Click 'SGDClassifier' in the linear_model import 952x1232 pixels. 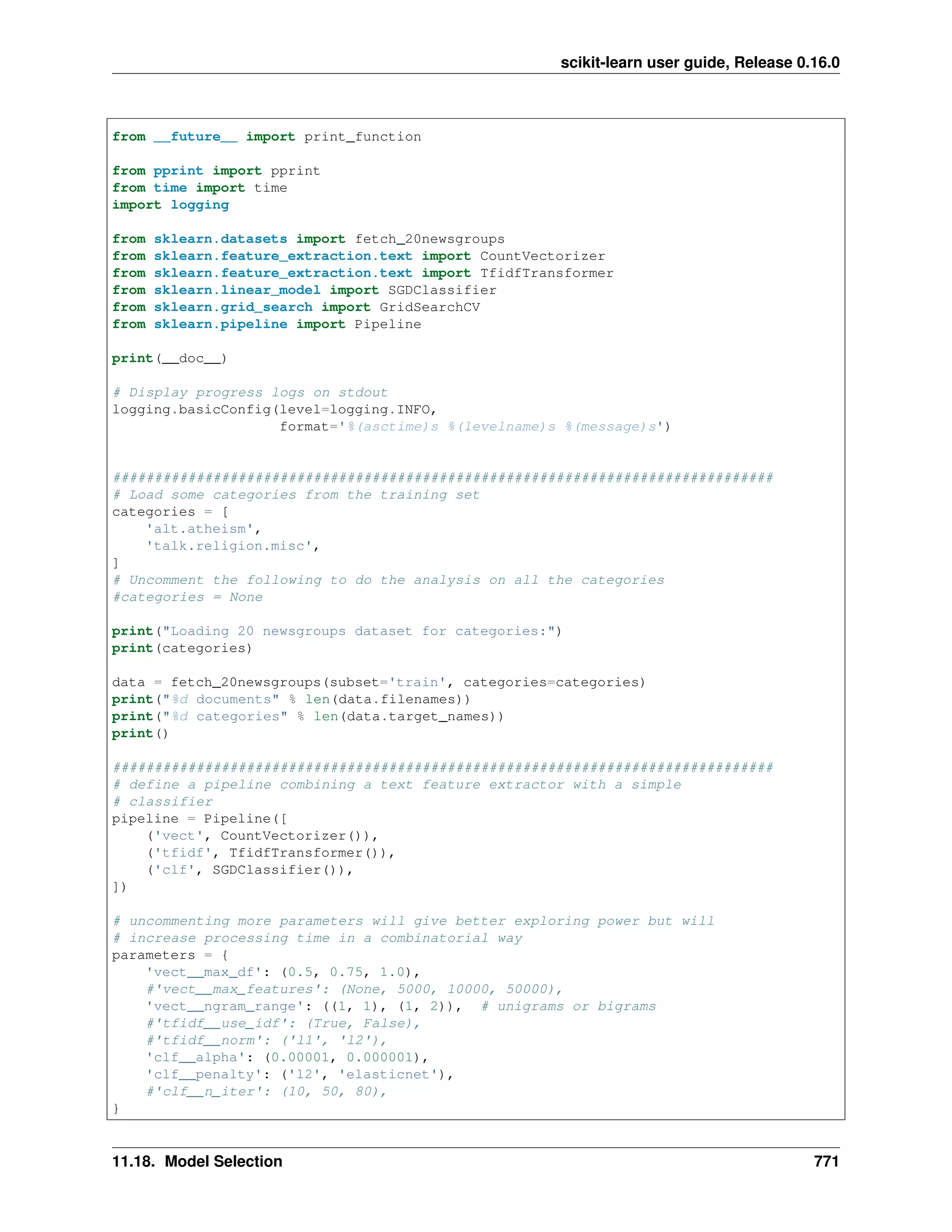pyautogui.click(x=443, y=290)
